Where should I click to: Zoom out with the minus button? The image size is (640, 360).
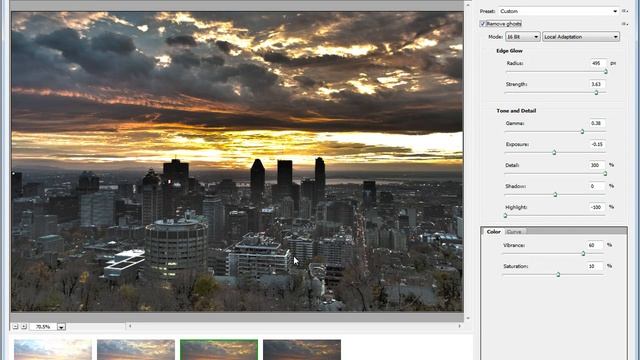click(16, 327)
